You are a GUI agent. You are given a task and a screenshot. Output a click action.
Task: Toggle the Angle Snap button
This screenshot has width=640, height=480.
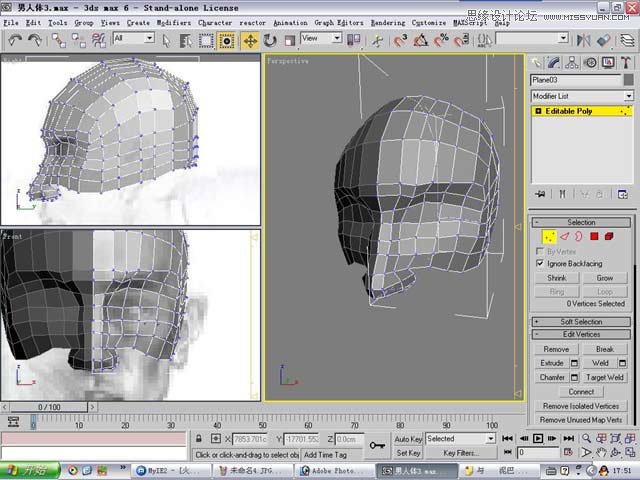click(x=420, y=40)
